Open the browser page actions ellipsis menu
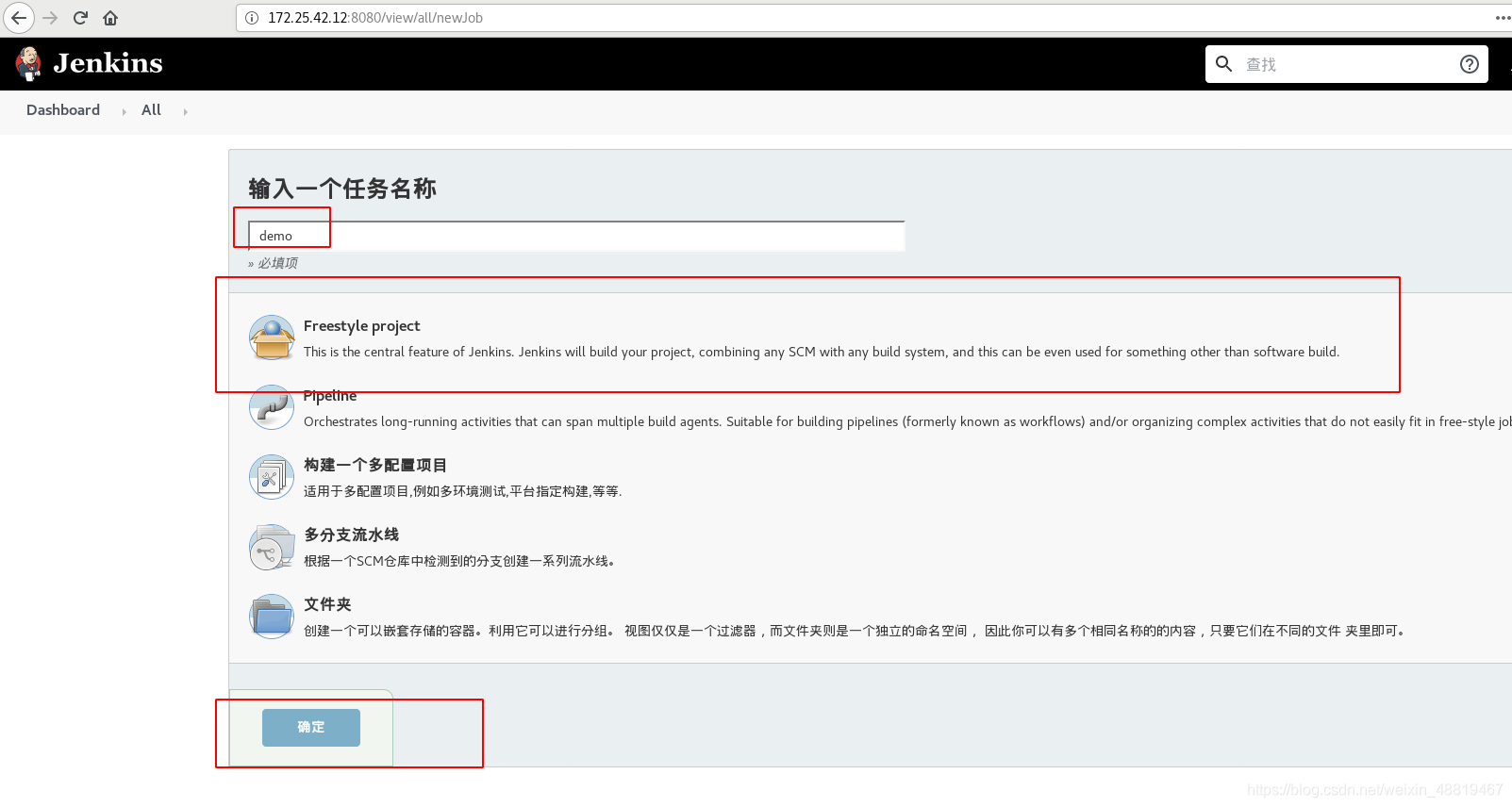 pos(1503,18)
